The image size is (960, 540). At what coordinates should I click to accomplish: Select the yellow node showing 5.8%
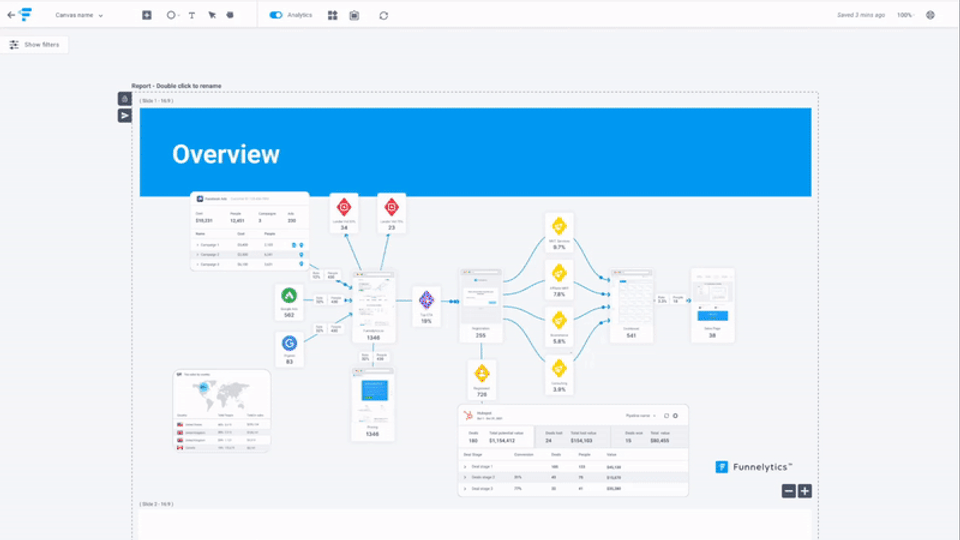(559, 327)
